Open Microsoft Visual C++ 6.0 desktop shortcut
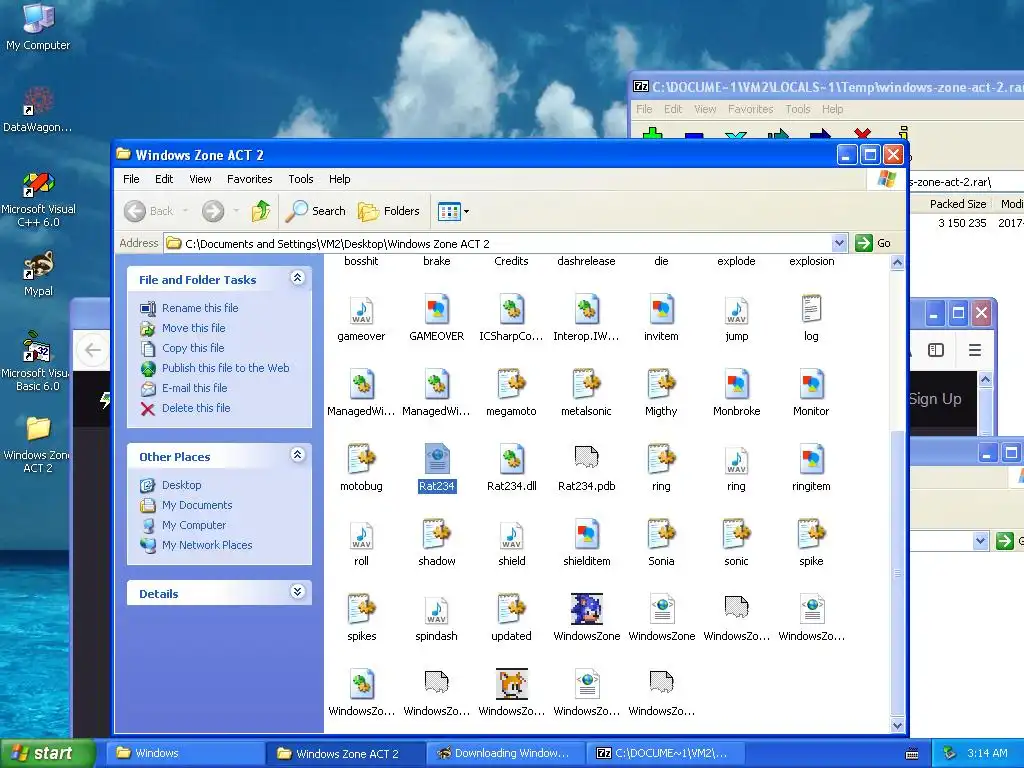 (38, 199)
